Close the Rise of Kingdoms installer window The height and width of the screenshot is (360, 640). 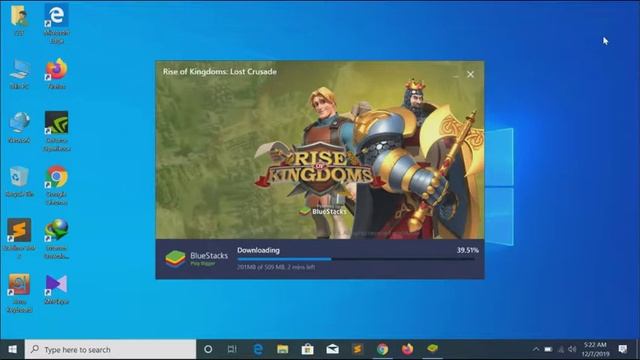471,74
